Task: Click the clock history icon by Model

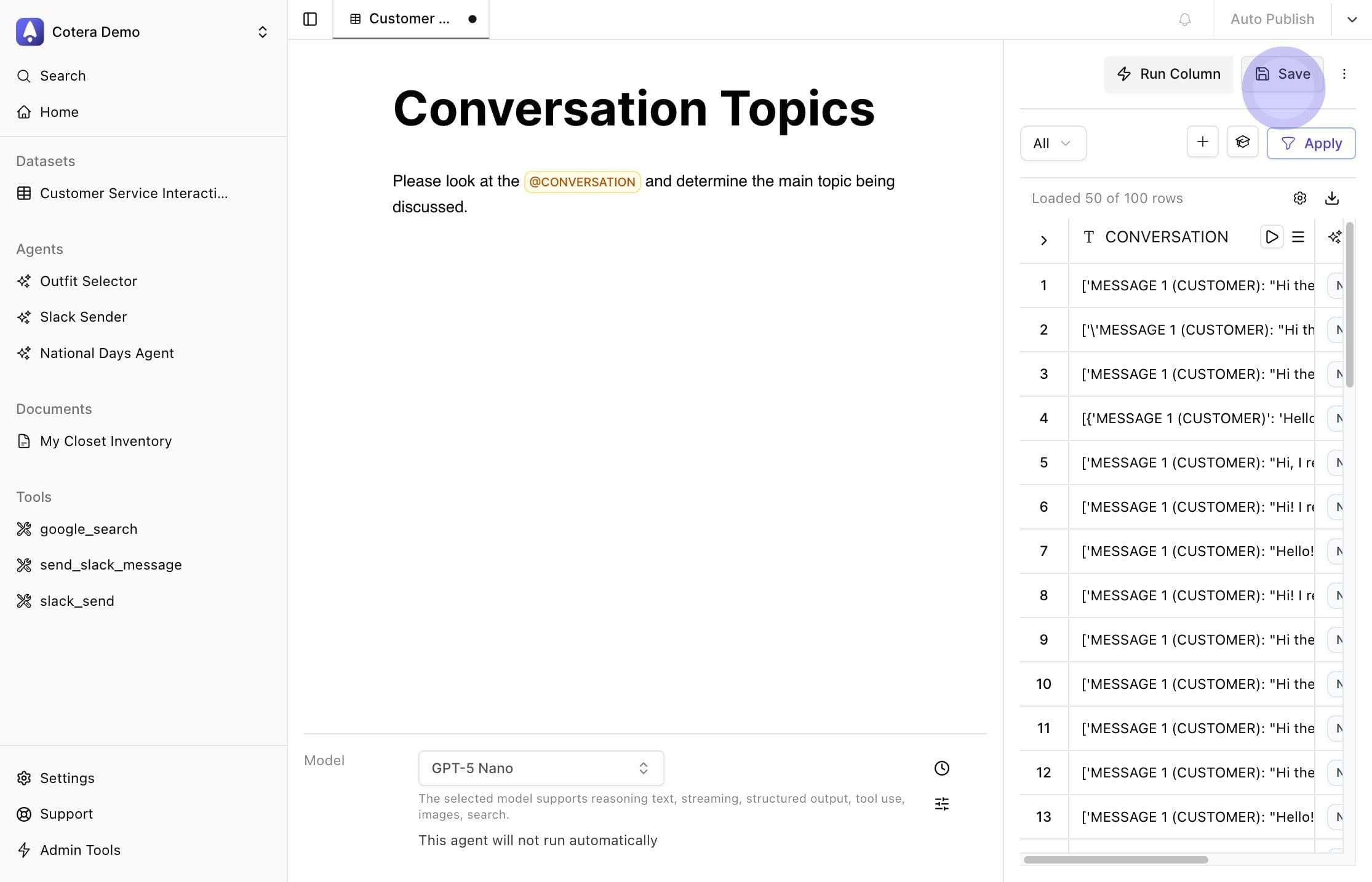Action: [941, 768]
